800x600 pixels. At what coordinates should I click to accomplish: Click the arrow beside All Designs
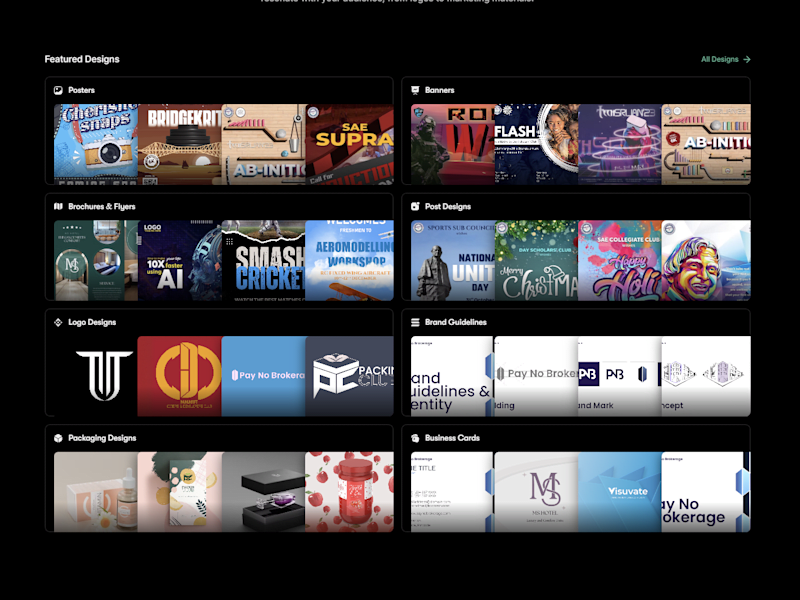click(747, 60)
